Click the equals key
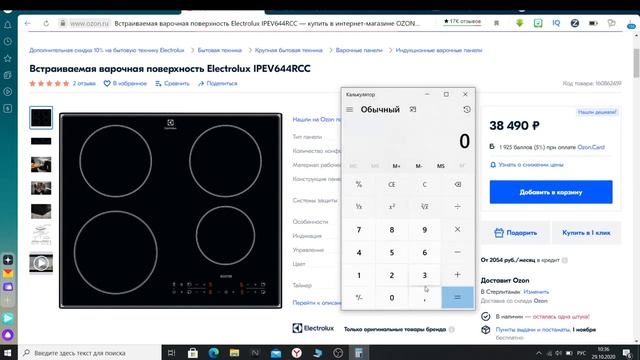The height and width of the screenshot is (360, 640). [458, 298]
